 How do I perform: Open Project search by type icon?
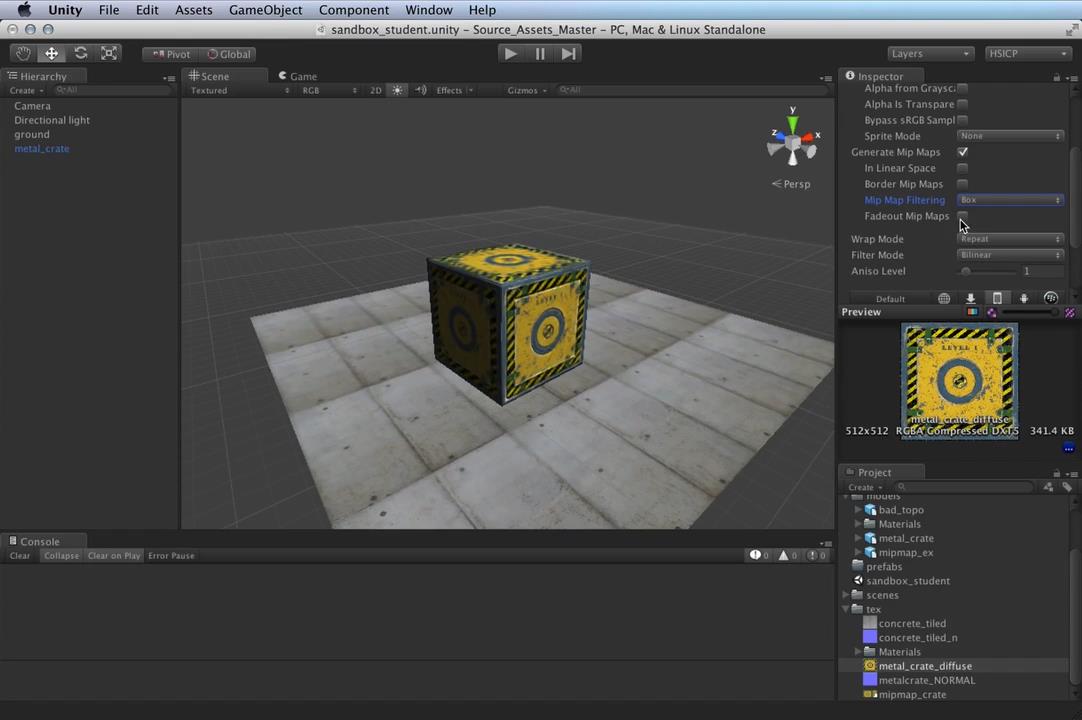pyautogui.click(x=1048, y=487)
